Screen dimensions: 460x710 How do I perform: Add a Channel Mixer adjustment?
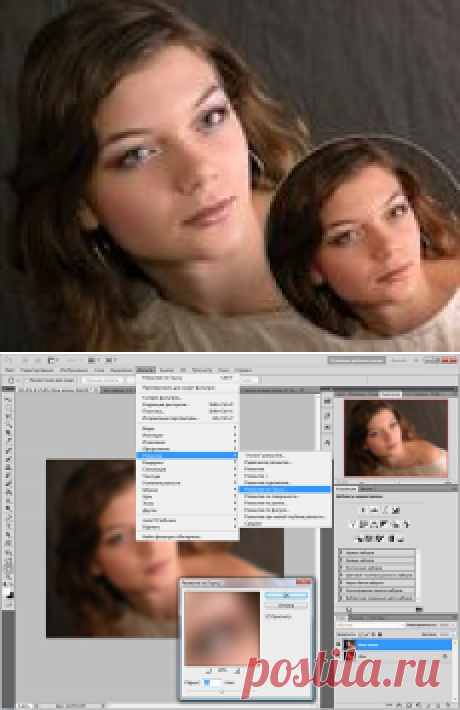click(x=407, y=524)
